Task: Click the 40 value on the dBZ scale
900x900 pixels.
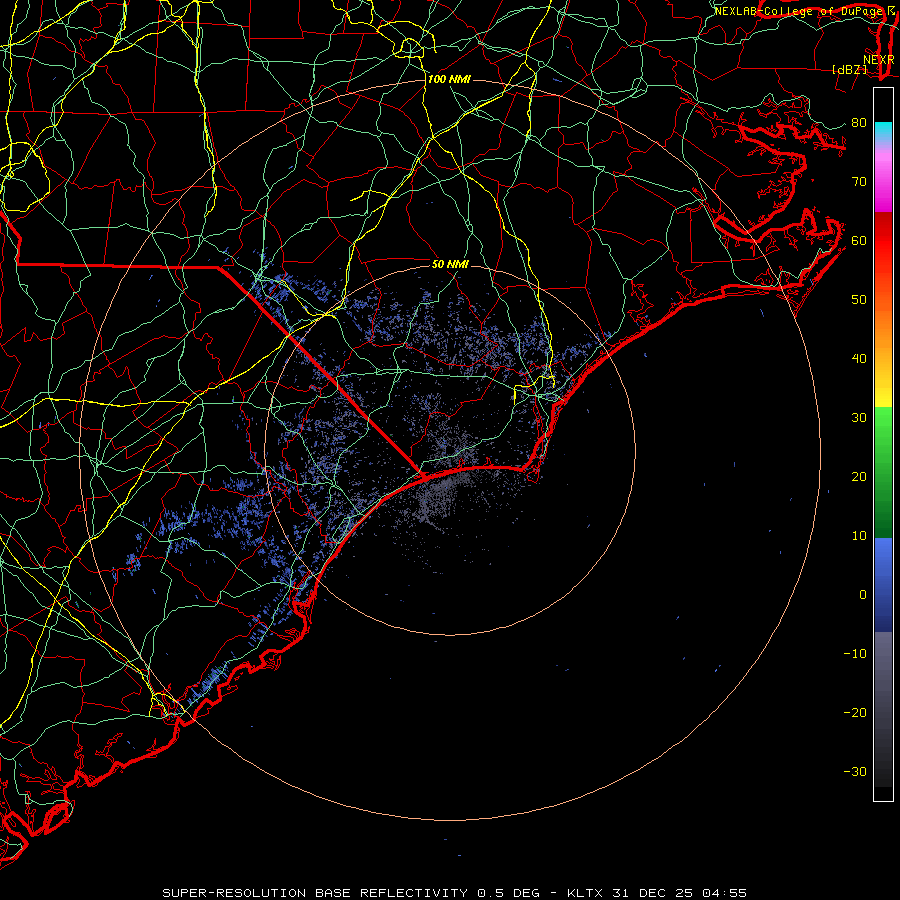Action: [x=859, y=359]
